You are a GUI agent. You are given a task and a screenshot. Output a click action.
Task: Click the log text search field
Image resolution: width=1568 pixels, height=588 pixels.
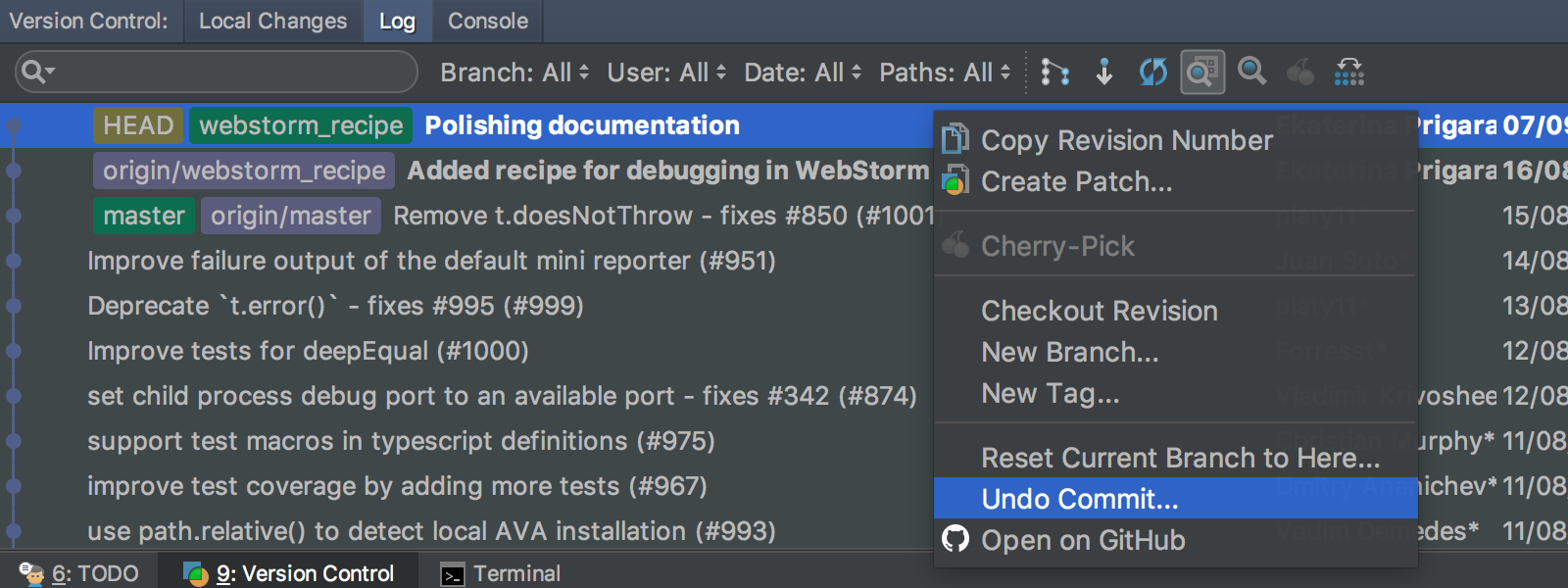pos(217,72)
